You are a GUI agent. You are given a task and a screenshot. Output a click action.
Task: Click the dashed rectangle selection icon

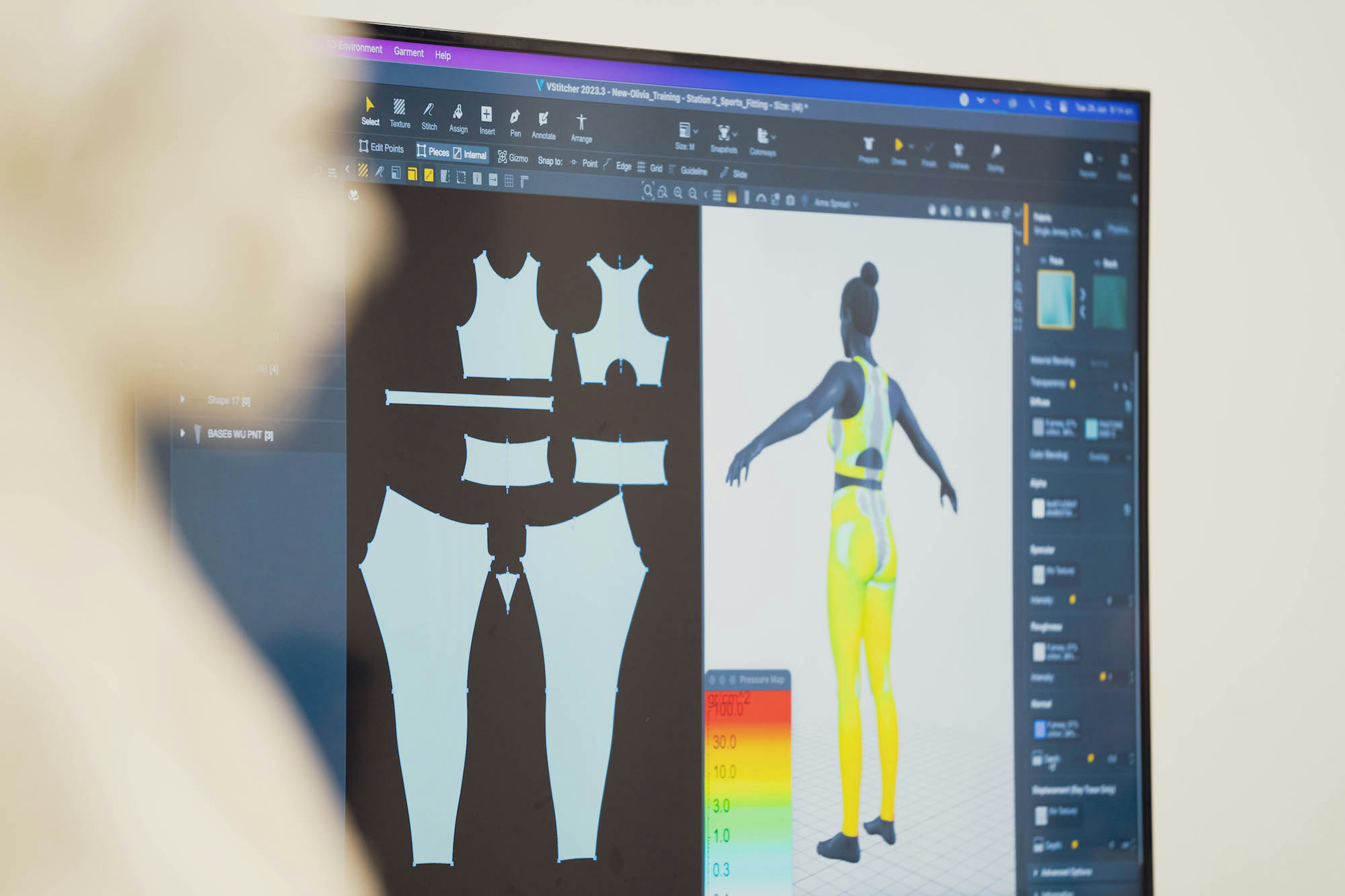(461, 178)
